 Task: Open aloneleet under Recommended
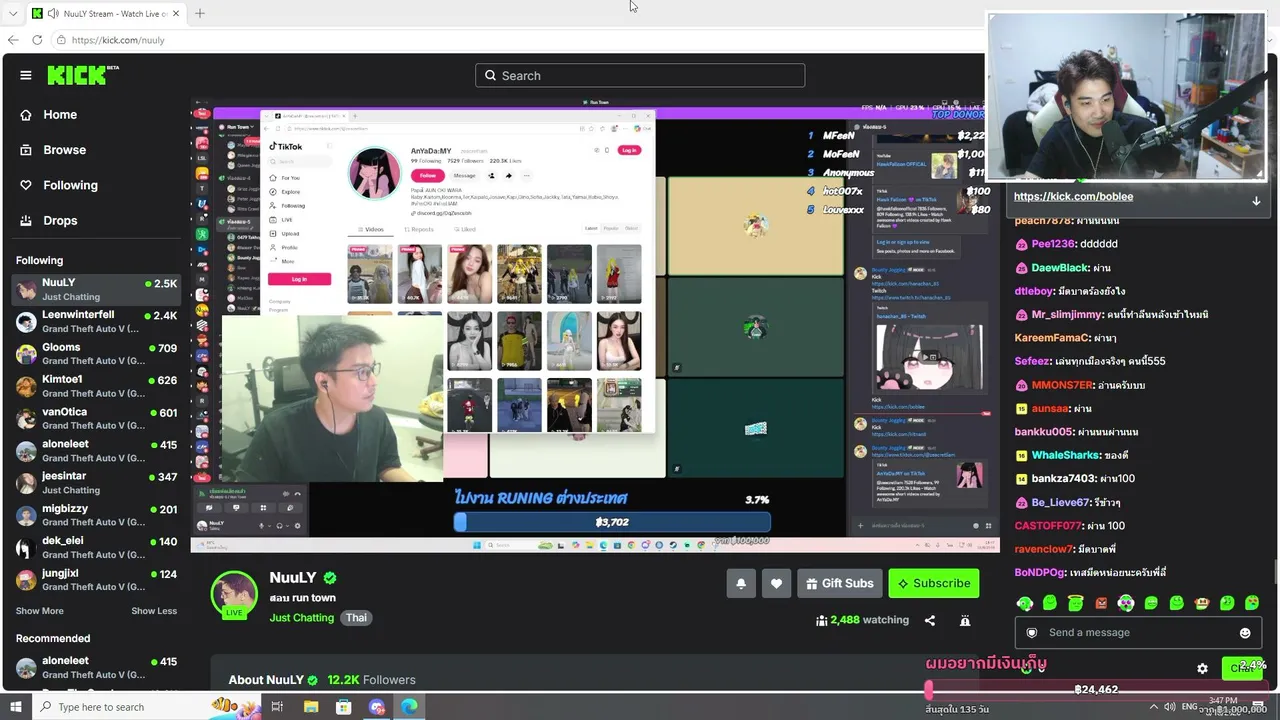click(96, 667)
